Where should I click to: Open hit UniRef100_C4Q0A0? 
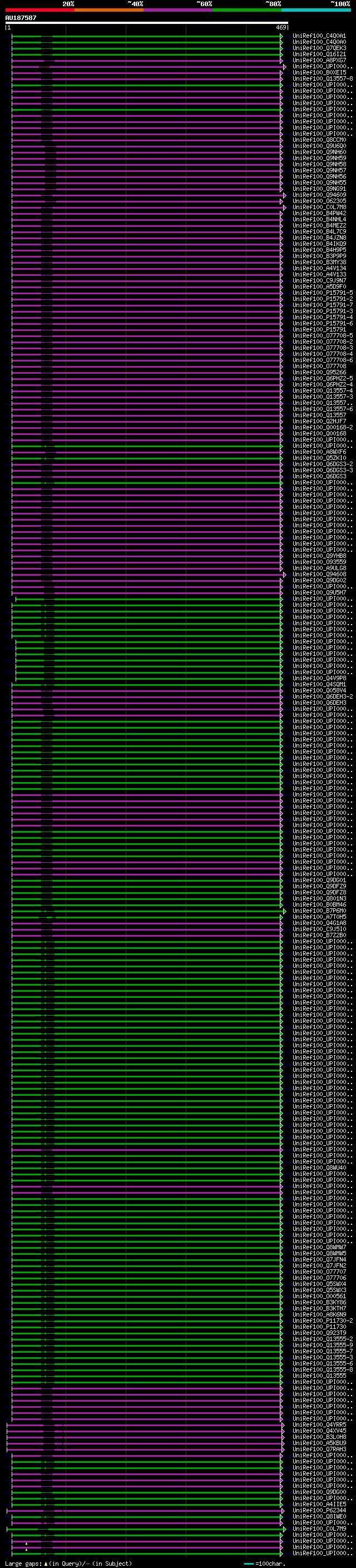pyautogui.click(x=319, y=42)
